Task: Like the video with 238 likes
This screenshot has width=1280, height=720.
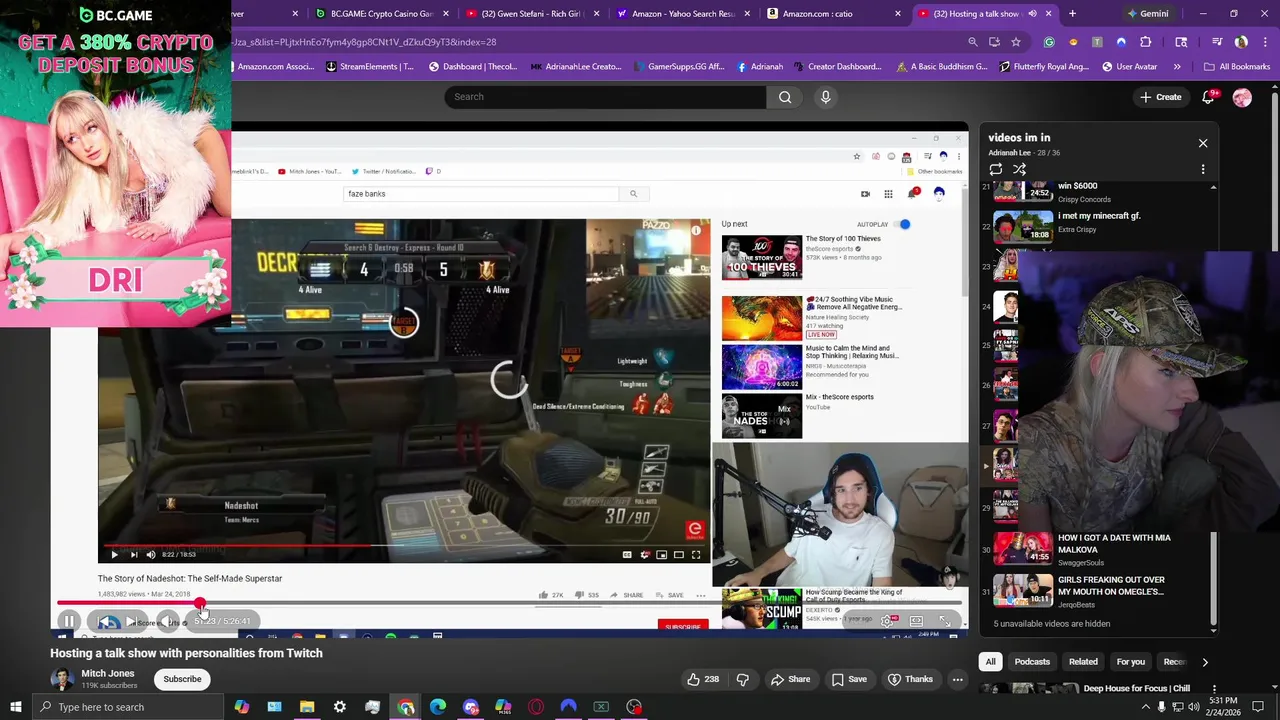Action: [704, 679]
